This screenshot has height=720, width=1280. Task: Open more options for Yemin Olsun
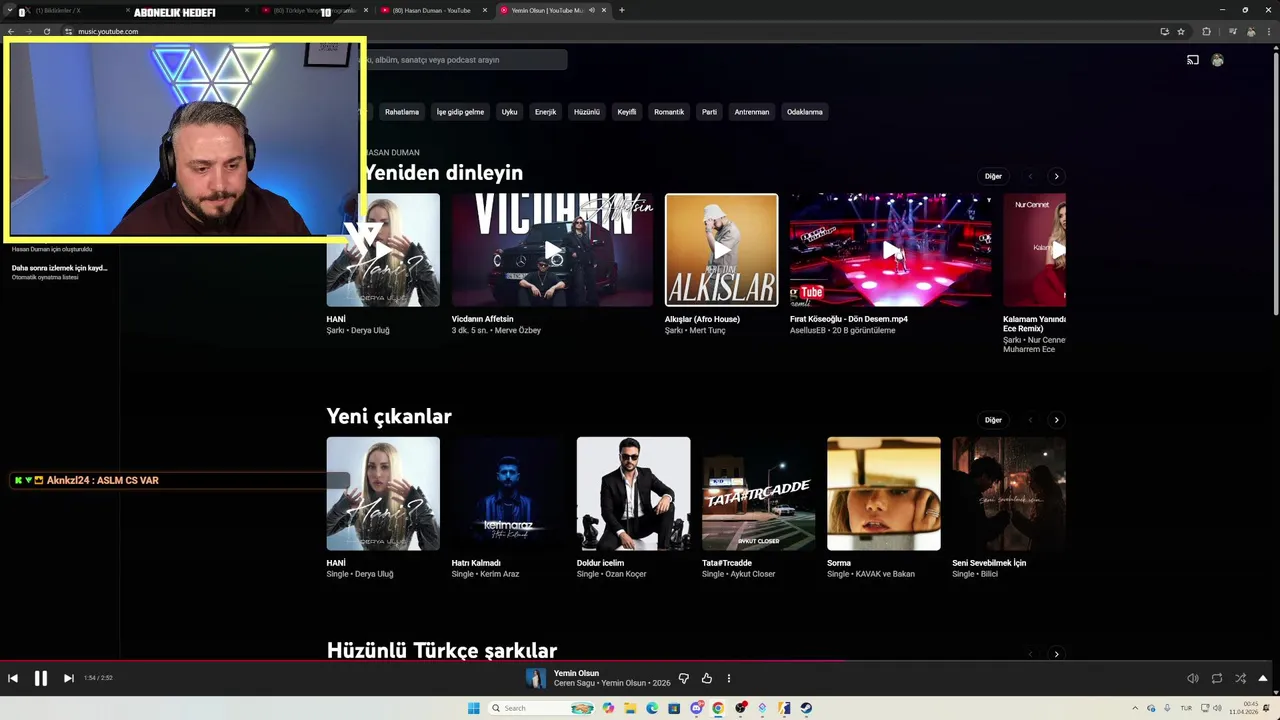point(729,678)
